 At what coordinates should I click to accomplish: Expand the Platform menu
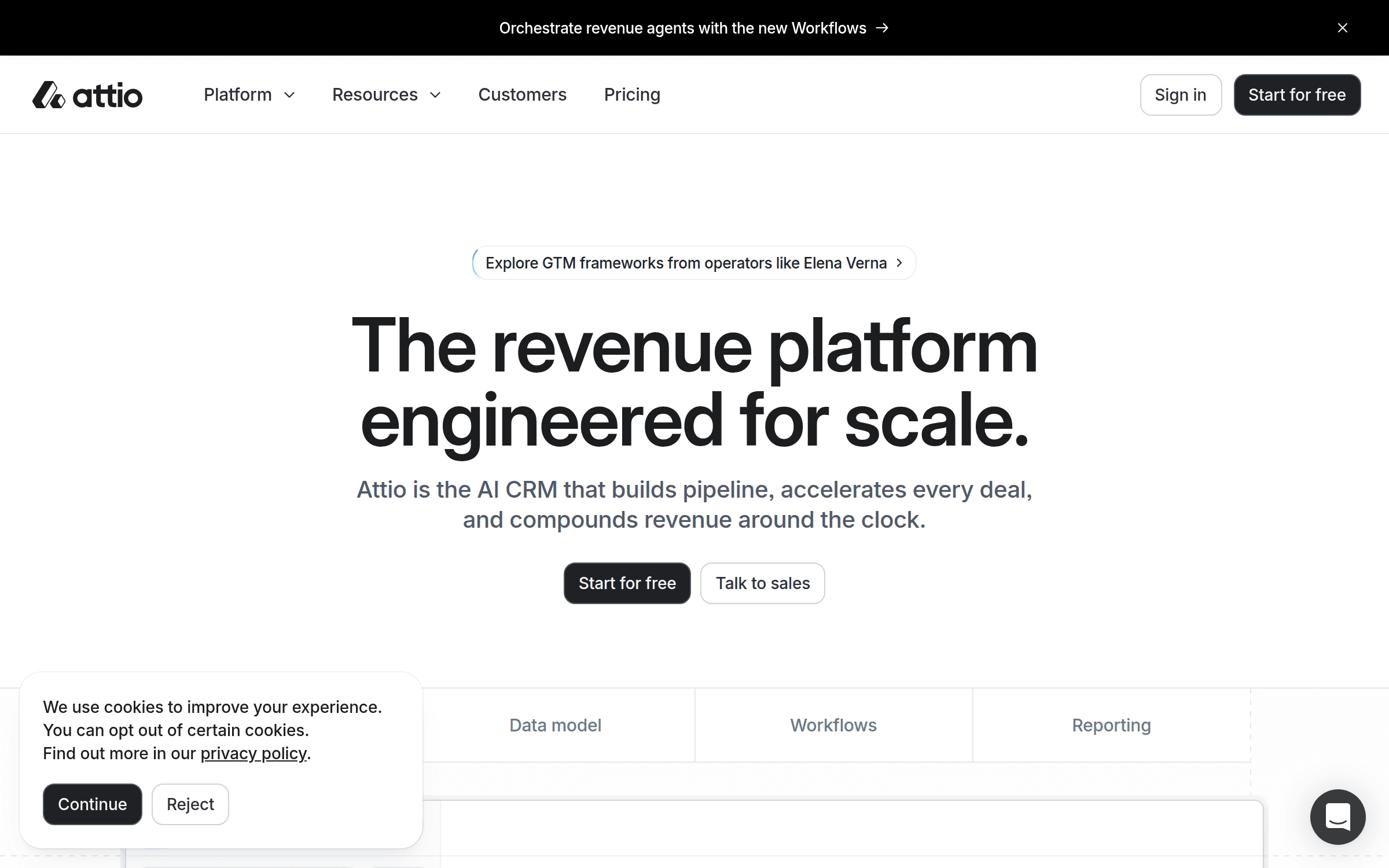coord(249,95)
